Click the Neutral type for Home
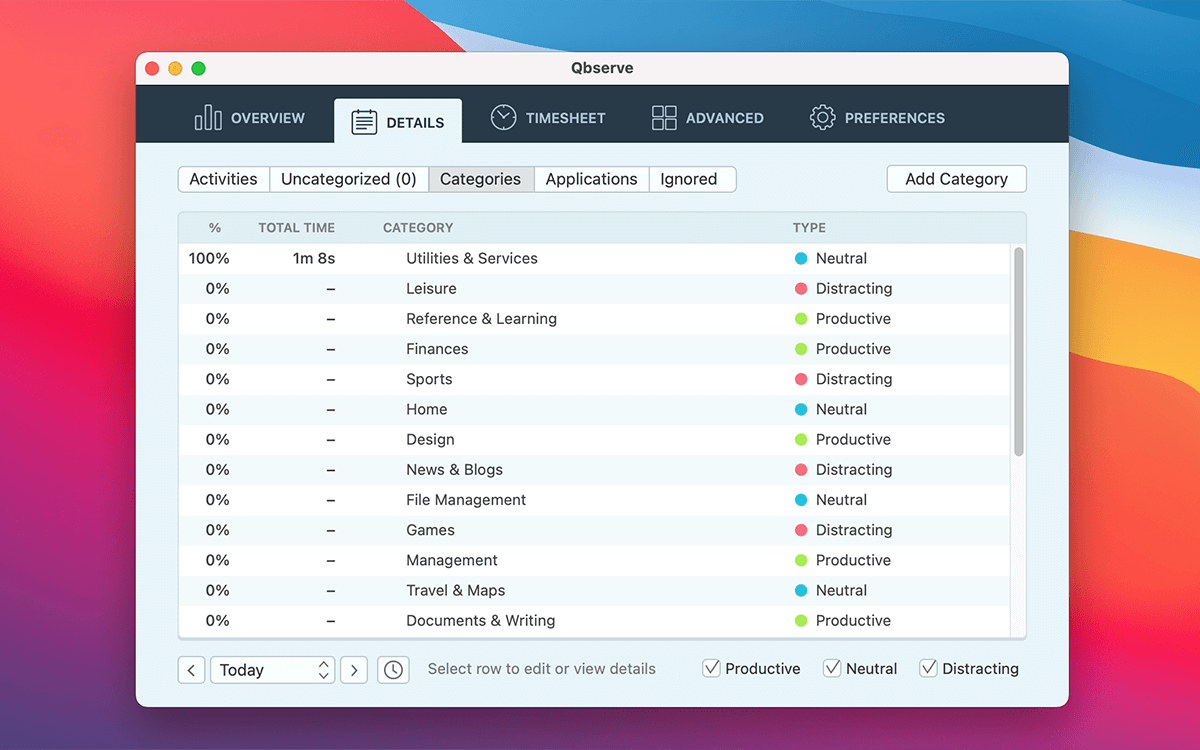1200x750 pixels. point(841,409)
